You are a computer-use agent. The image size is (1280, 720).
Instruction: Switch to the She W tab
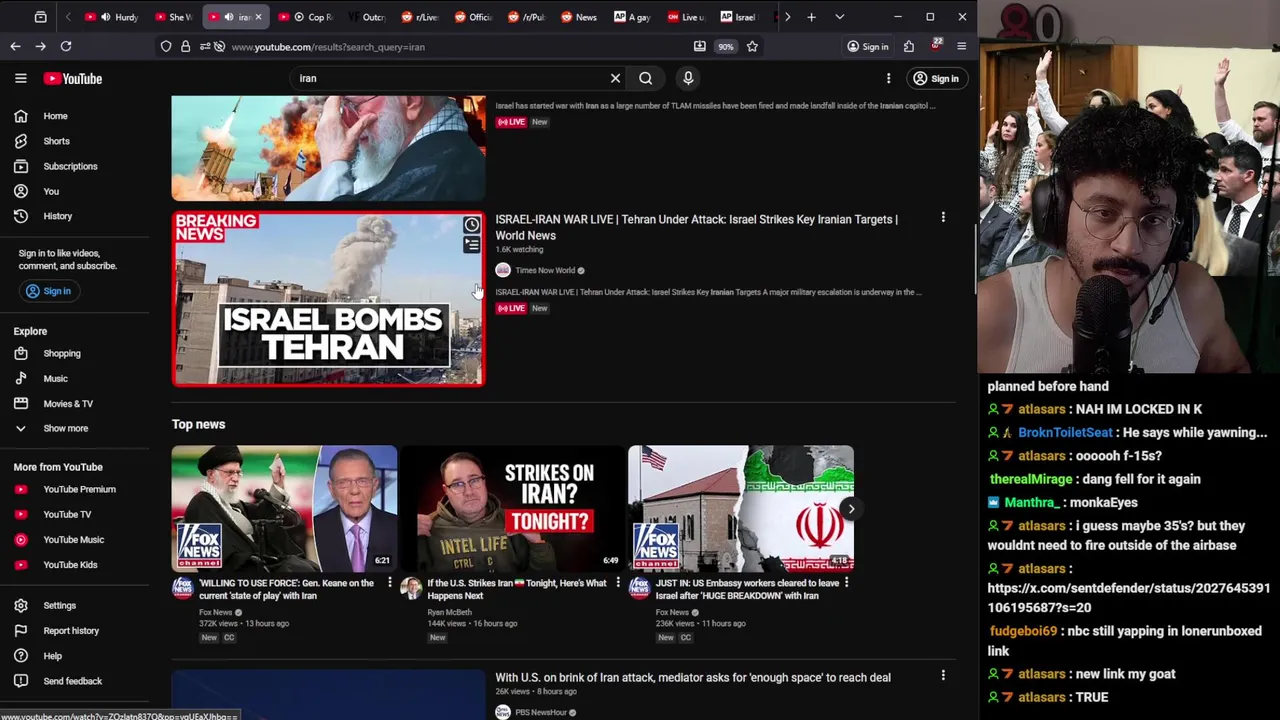pos(173,17)
